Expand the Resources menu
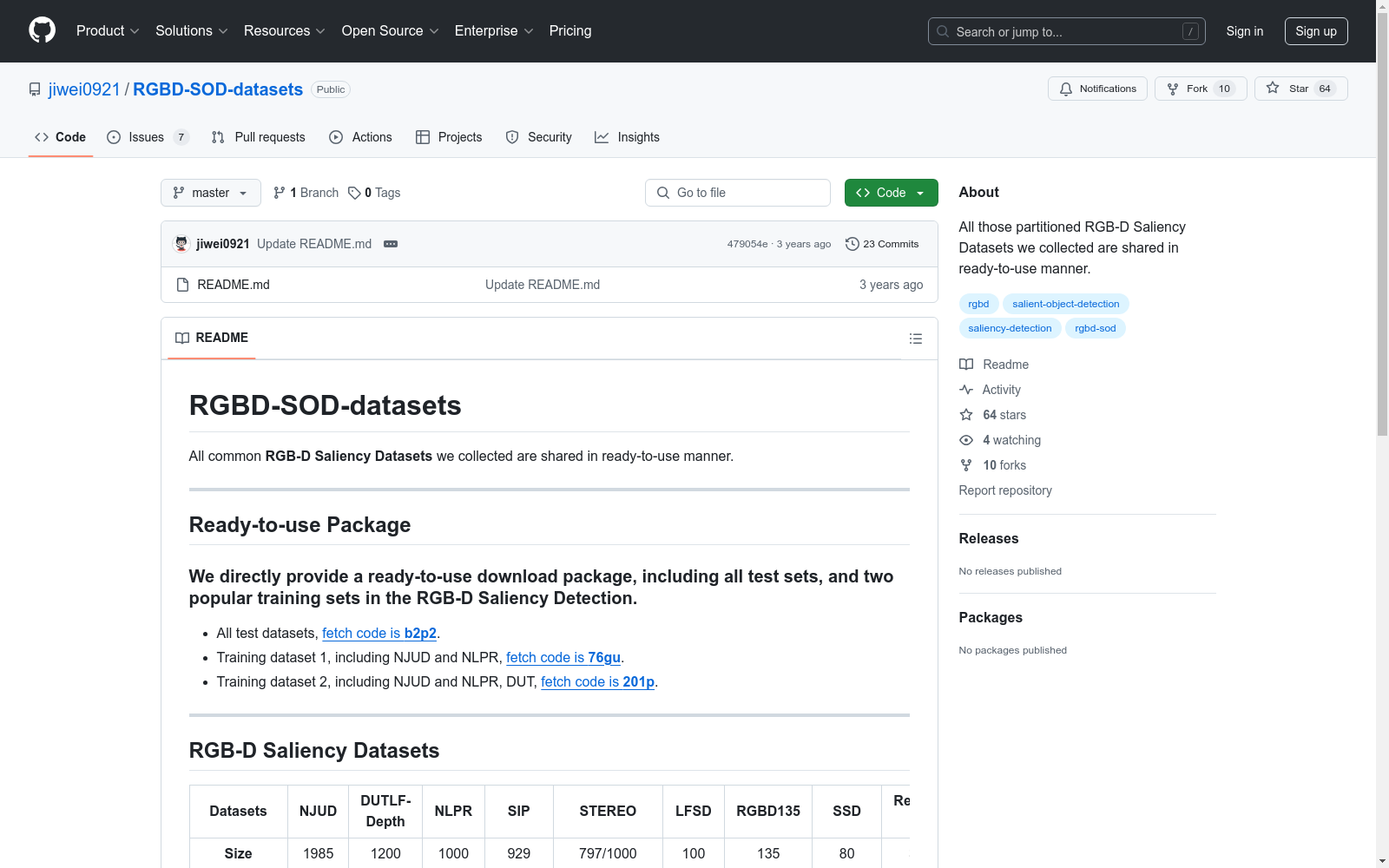 (x=285, y=30)
